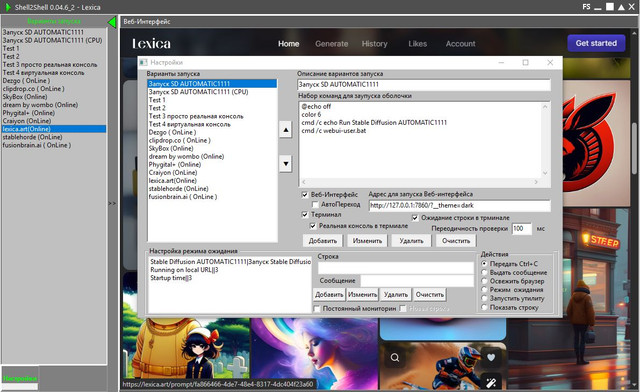The width and height of the screenshot is (640, 392).
Task: Click the search magnifier icon on motocross image
Action: [x=395, y=358]
